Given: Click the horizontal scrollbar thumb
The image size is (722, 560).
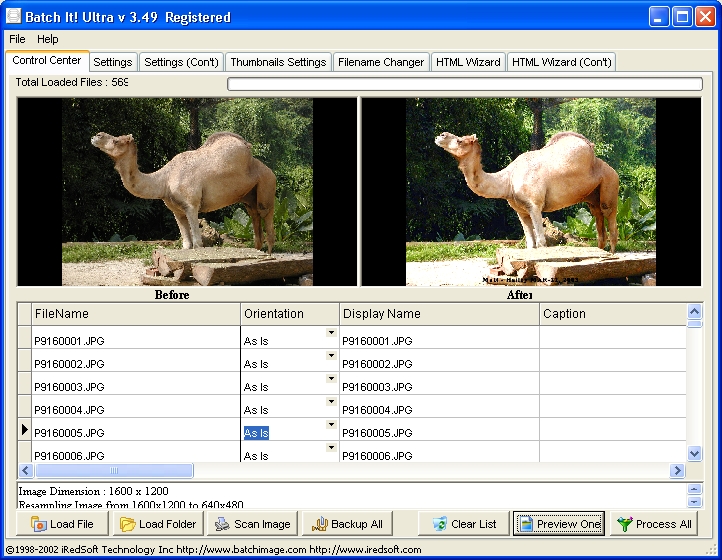Looking at the screenshot, I should click(114, 470).
